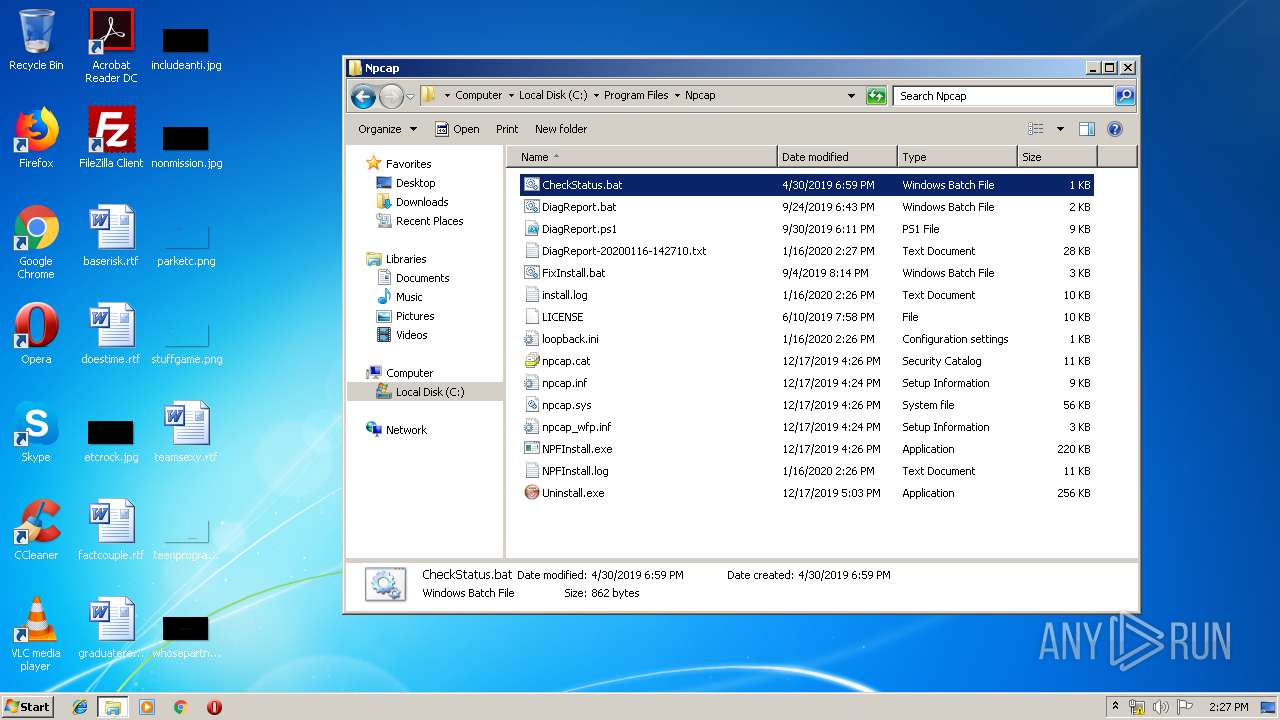
Task: Sort files by the Type column header
Action: pyautogui.click(x=957, y=157)
